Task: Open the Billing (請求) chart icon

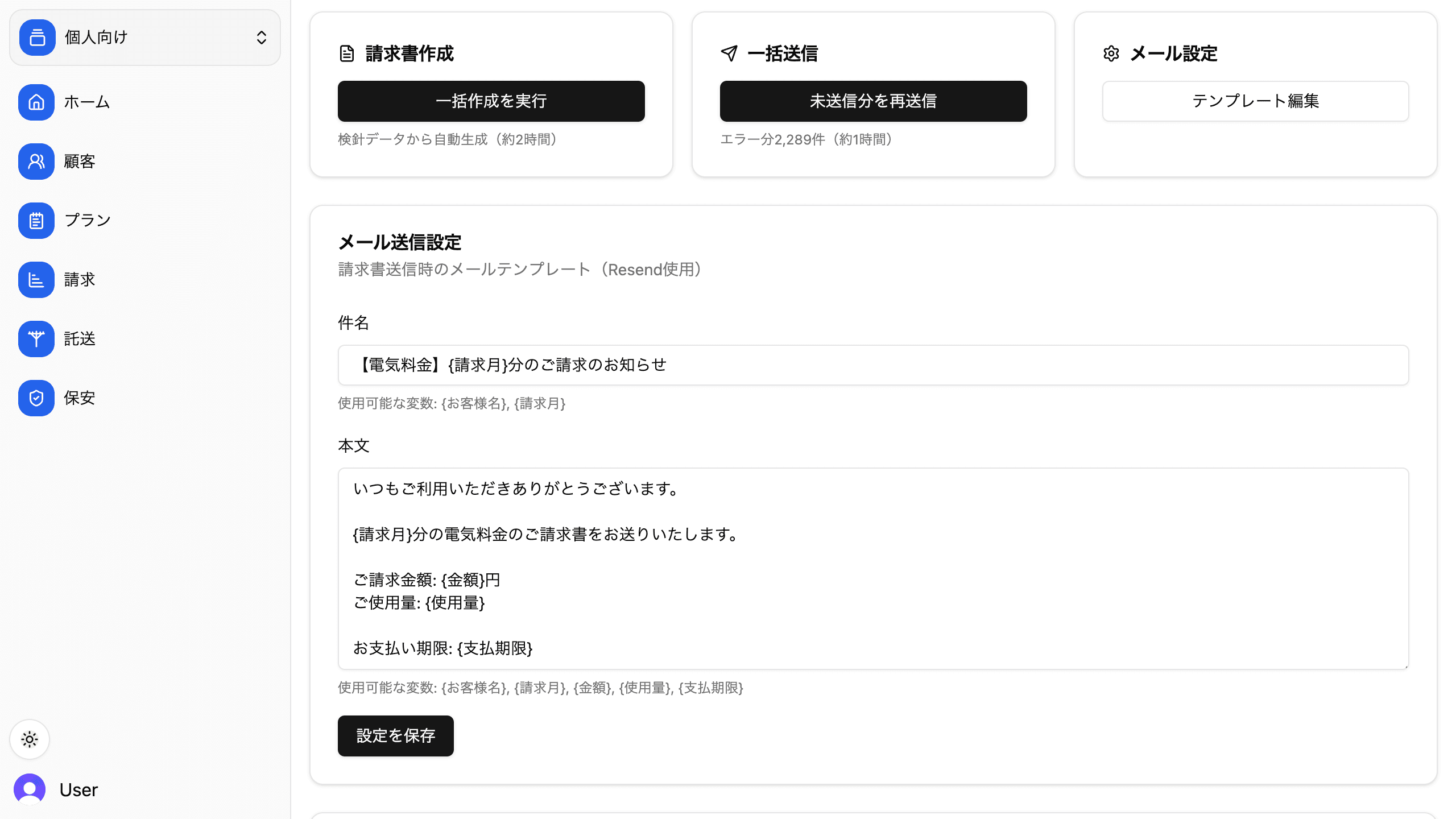Action: pyautogui.click(x=36, y=280)
